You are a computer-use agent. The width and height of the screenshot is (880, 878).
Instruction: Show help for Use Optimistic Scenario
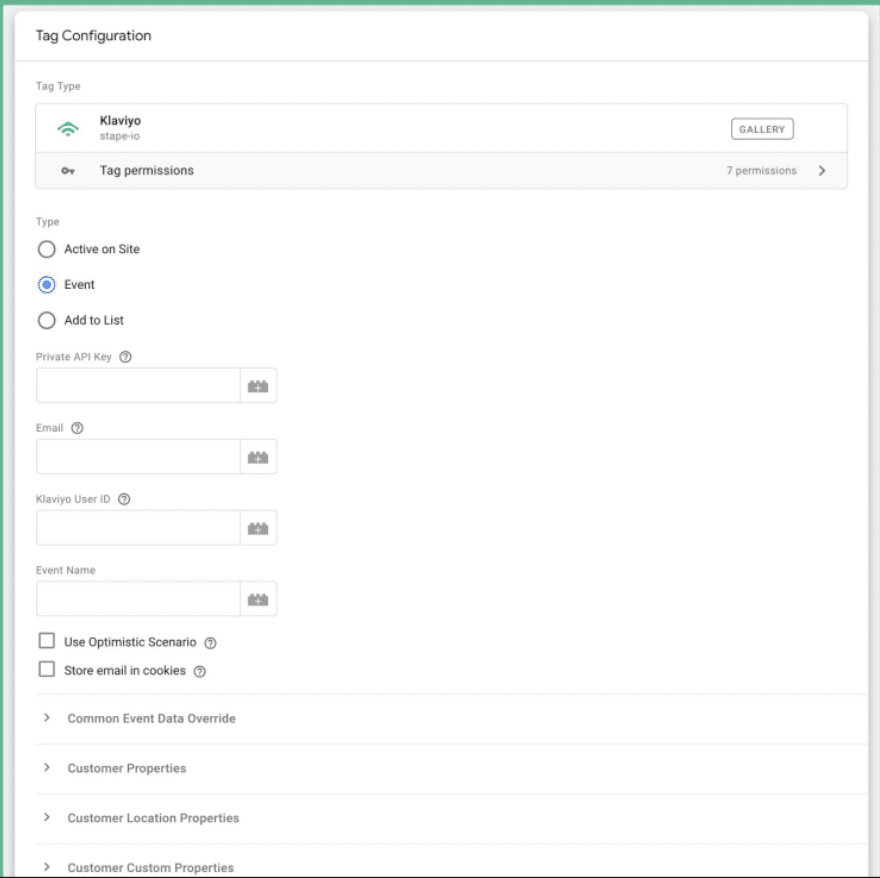210,643
